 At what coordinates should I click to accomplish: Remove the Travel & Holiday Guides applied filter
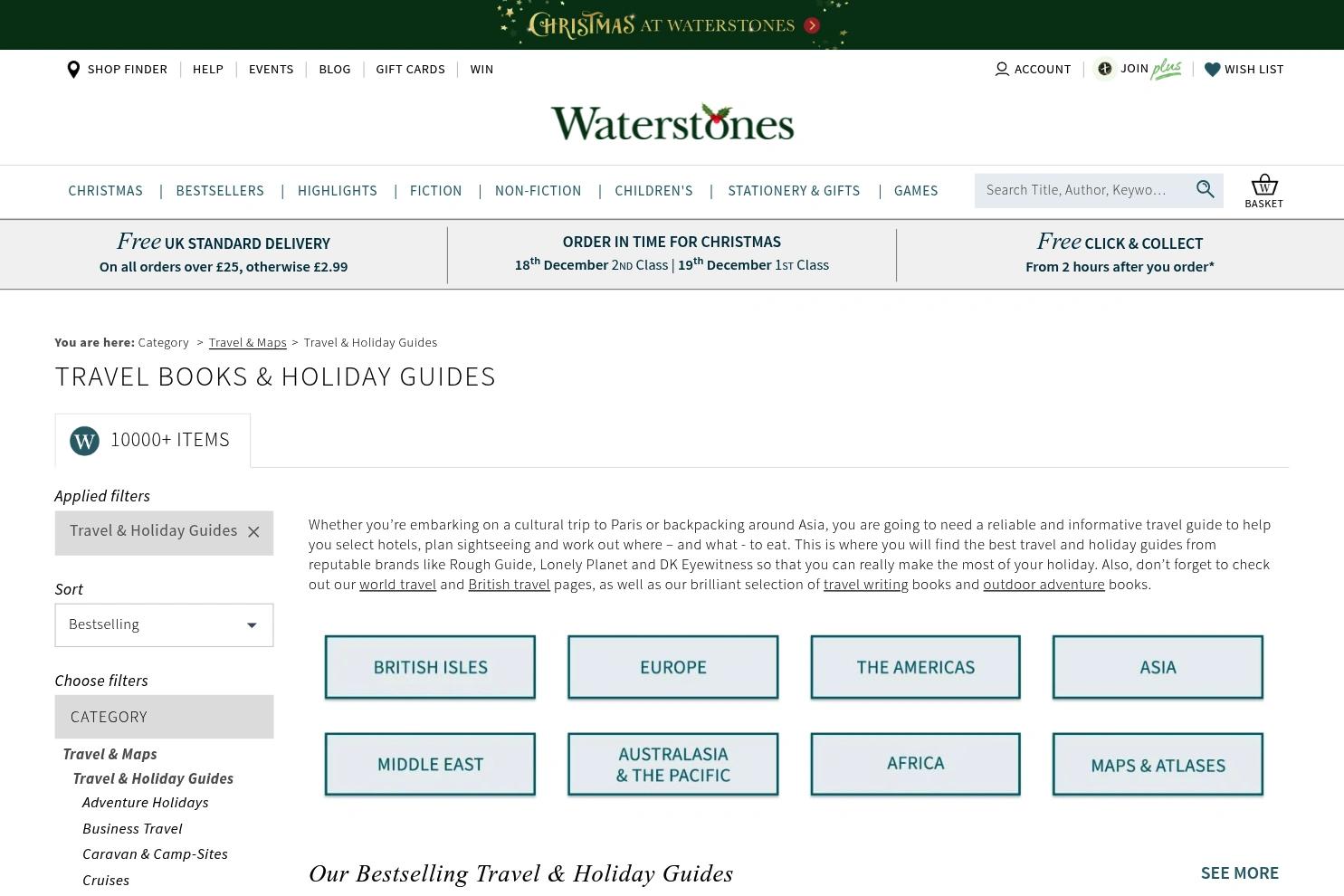[x=253, y=532]
